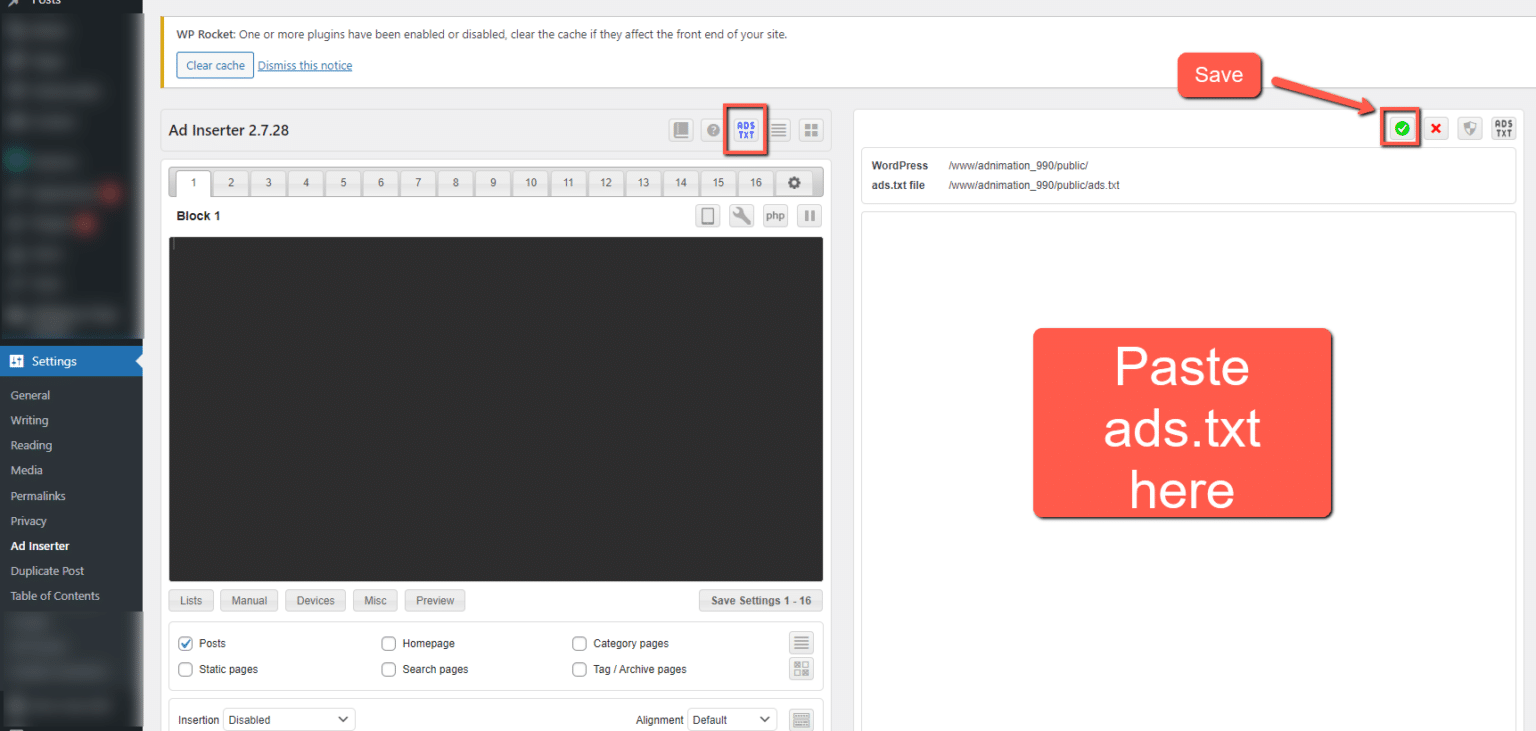Screen dimensions: 1536x731
Task: Open the tab settings gear next to tab 16
Action: pyautogui.click(x=793, y=182)
